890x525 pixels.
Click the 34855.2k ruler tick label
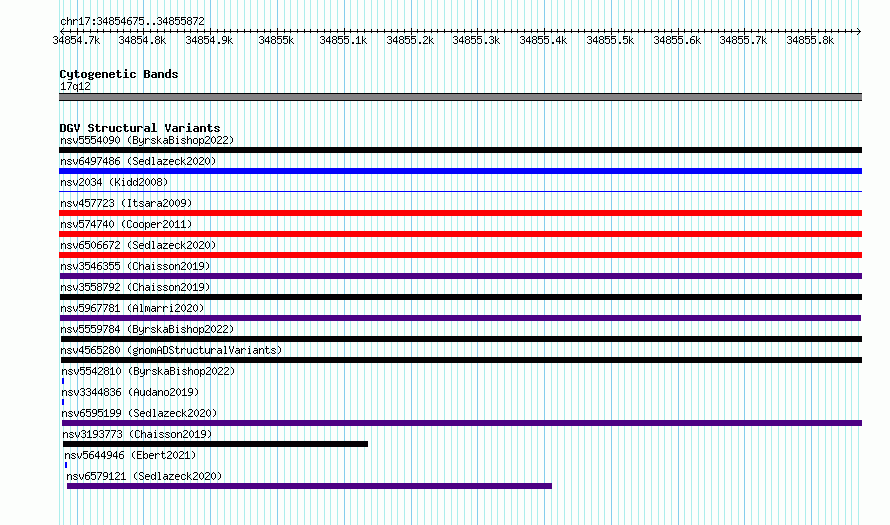coord(410,40)
